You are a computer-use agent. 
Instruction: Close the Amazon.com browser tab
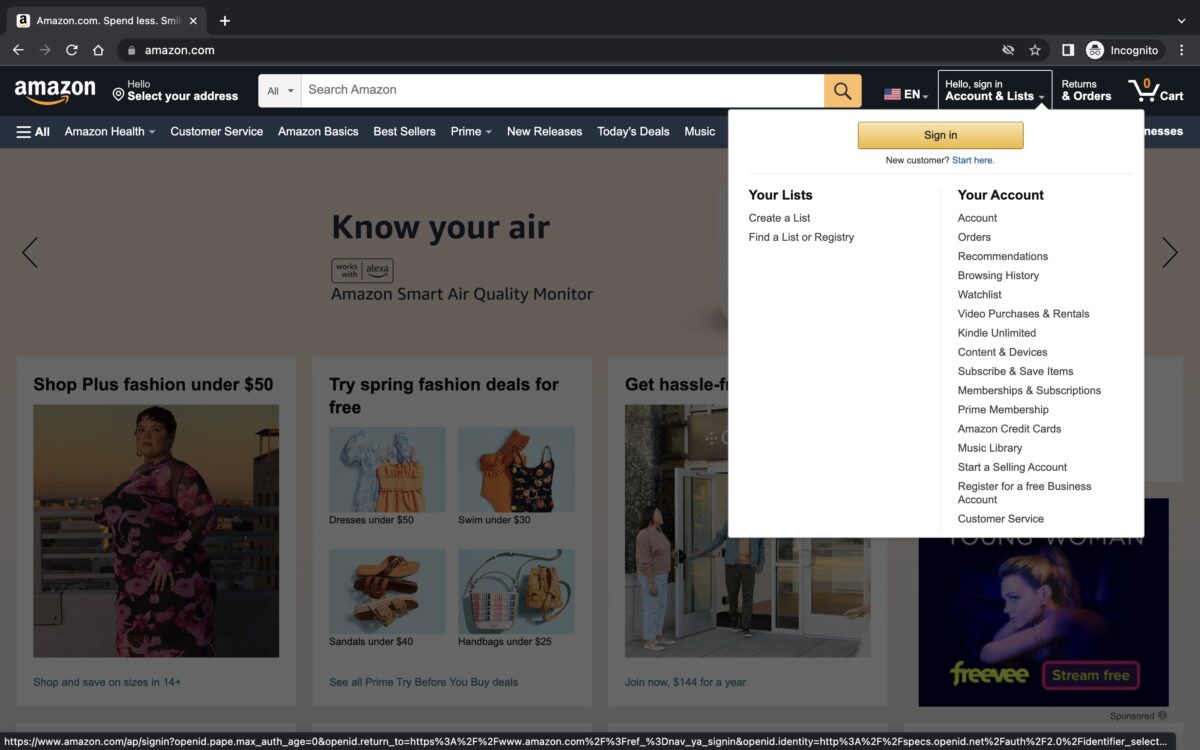[x=193, y=21]
